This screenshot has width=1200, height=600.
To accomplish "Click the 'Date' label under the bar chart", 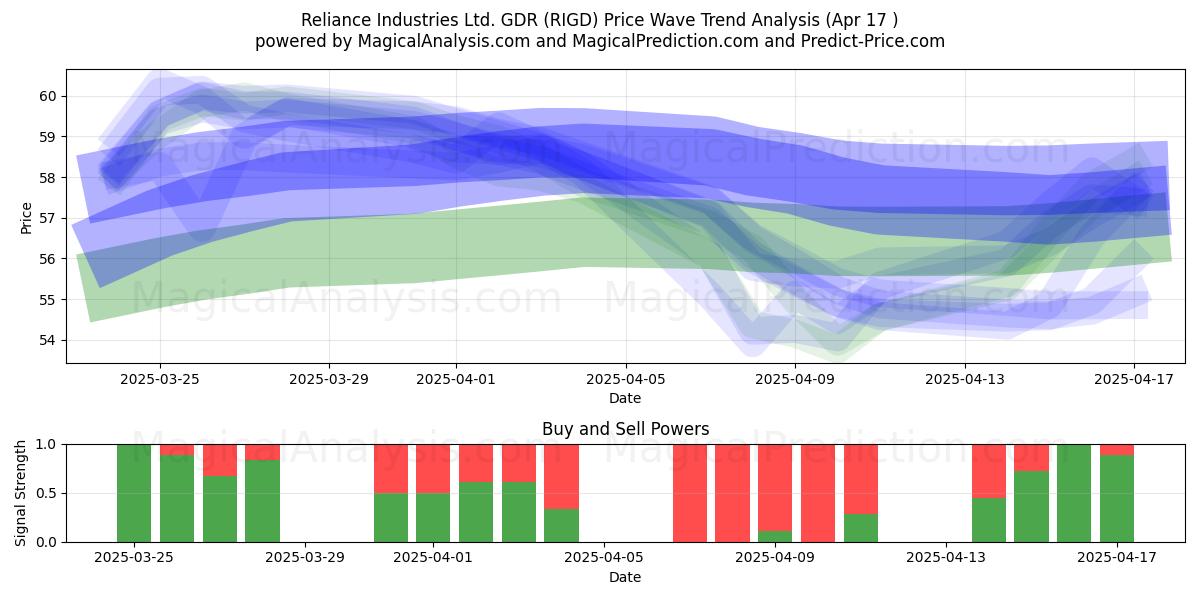I will 625,577.
